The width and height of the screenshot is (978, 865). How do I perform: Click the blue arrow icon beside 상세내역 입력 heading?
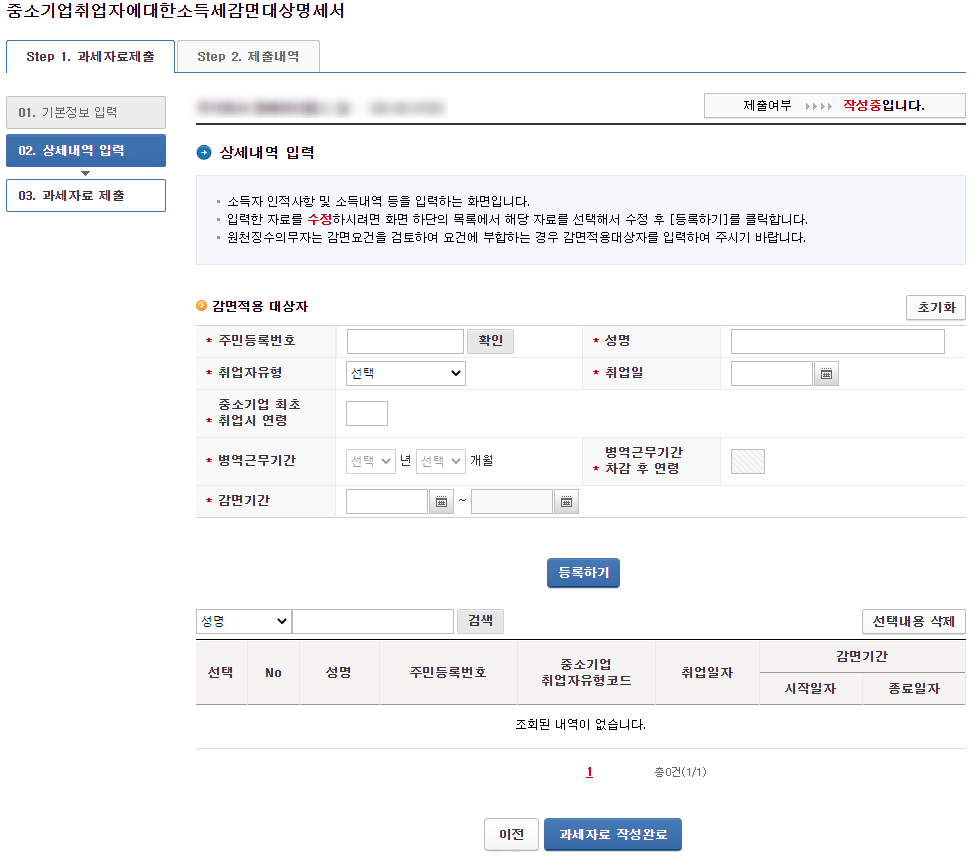[204, 152]
